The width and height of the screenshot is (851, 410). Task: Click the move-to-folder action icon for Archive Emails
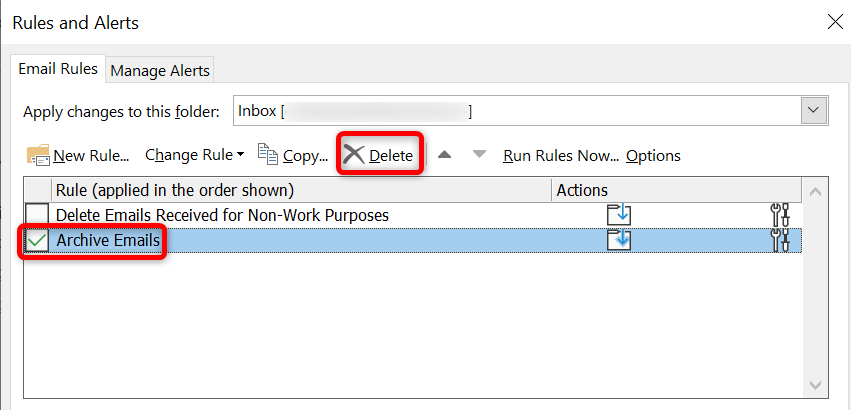click(x=620, y=240)
